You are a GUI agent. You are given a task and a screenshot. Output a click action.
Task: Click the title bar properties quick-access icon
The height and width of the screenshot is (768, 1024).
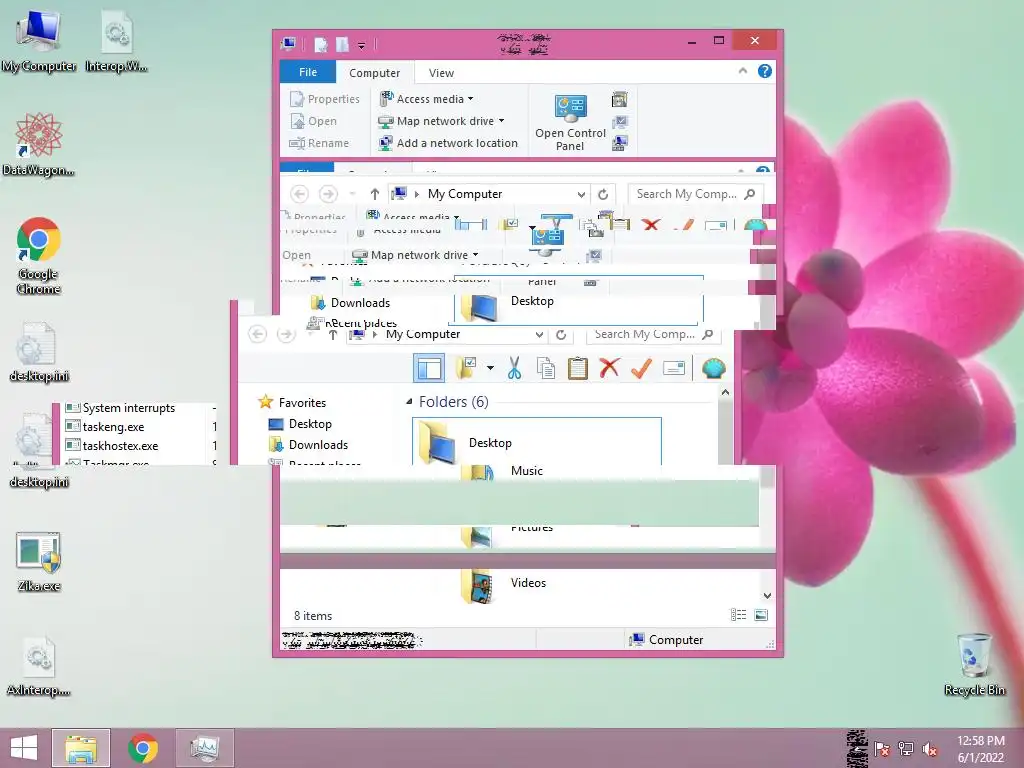(321, 44)
